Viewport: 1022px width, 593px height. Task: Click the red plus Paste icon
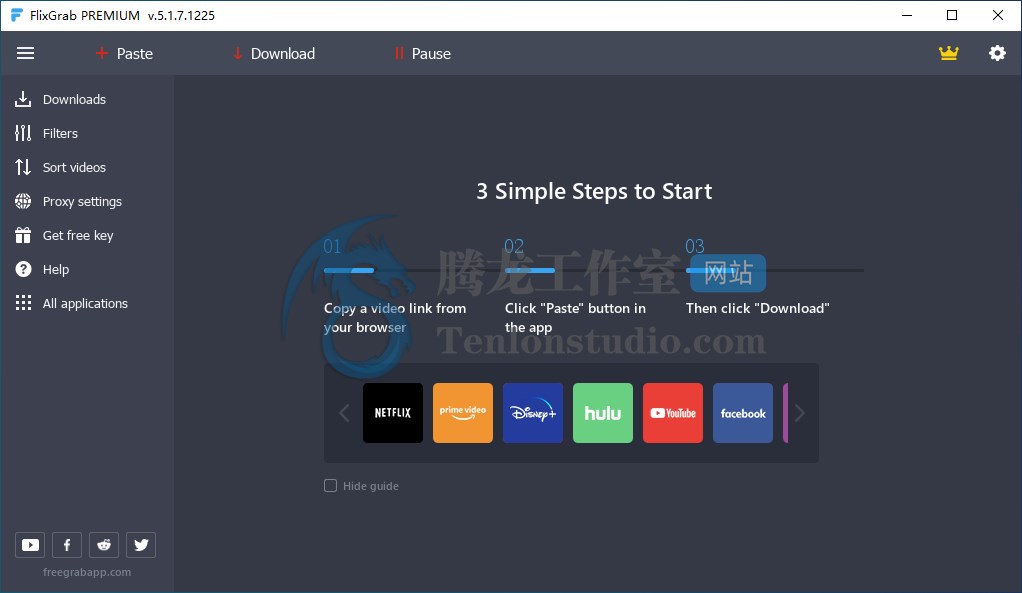pos(101,53)
